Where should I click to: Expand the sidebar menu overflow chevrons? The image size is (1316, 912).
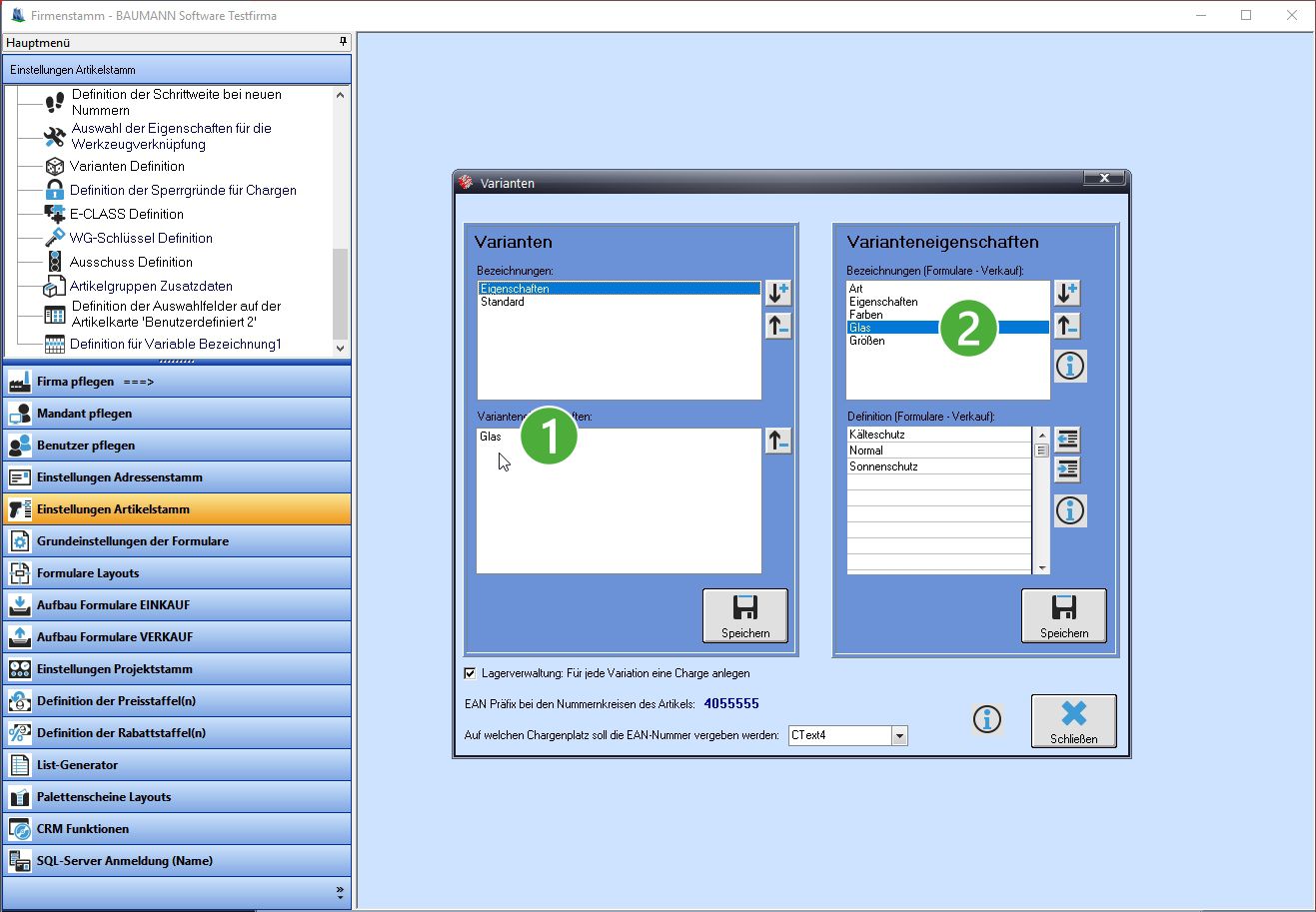click(x=340, y=890)
